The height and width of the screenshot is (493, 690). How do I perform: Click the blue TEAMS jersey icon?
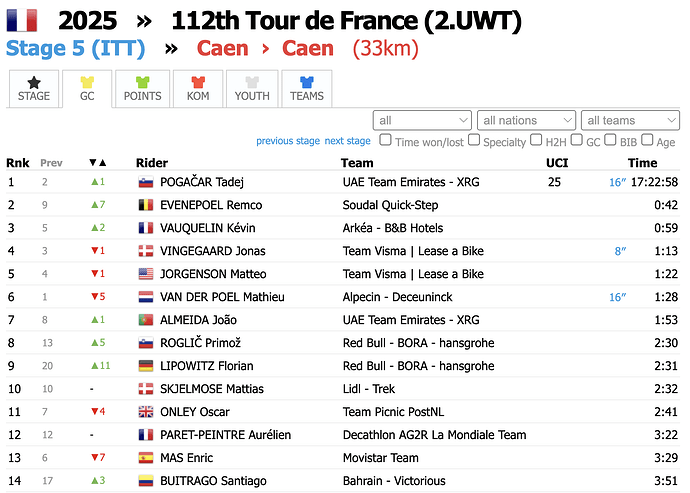coord(307,82)
